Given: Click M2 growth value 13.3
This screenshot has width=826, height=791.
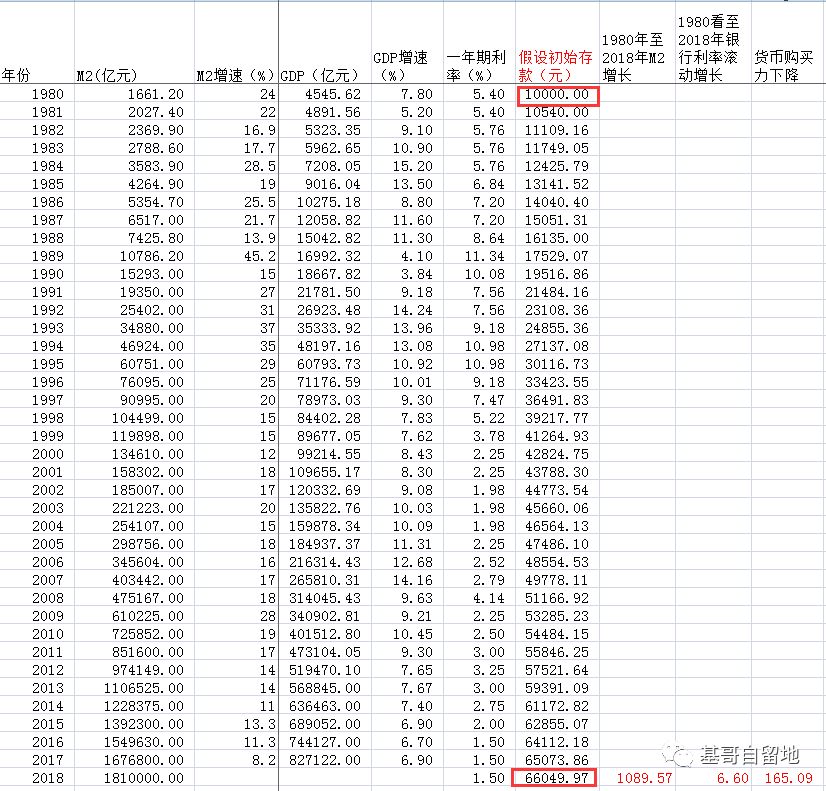Looking at the screenshot, I should [x=260, y=725].
